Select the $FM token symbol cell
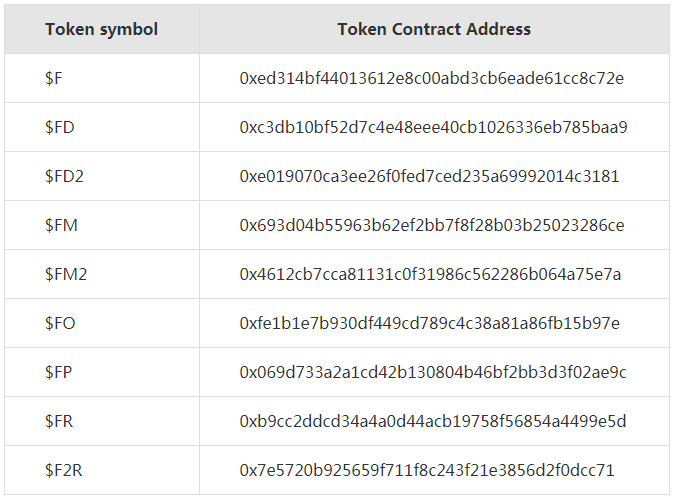Viewport: 680px width, 502px height. [x=61, y=225]
